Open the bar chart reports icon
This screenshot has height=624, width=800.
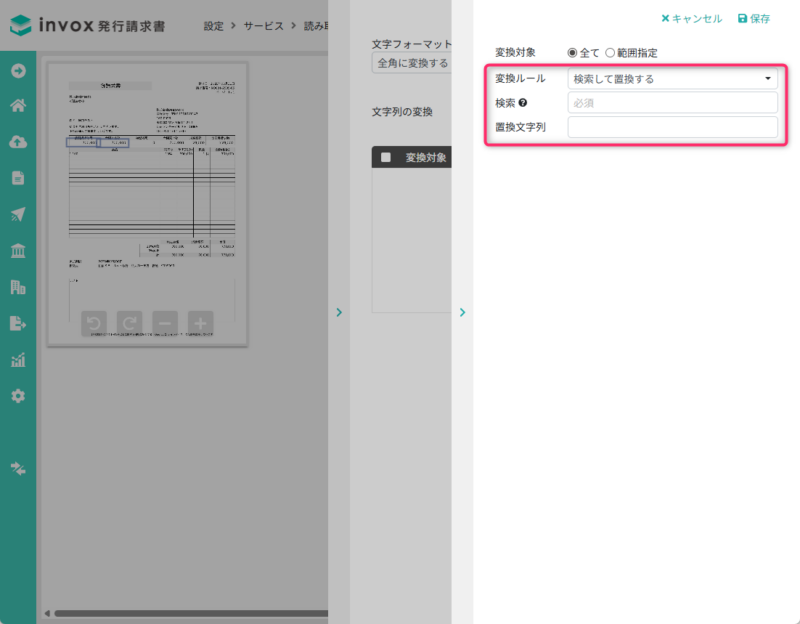click(x=18, y=360)
